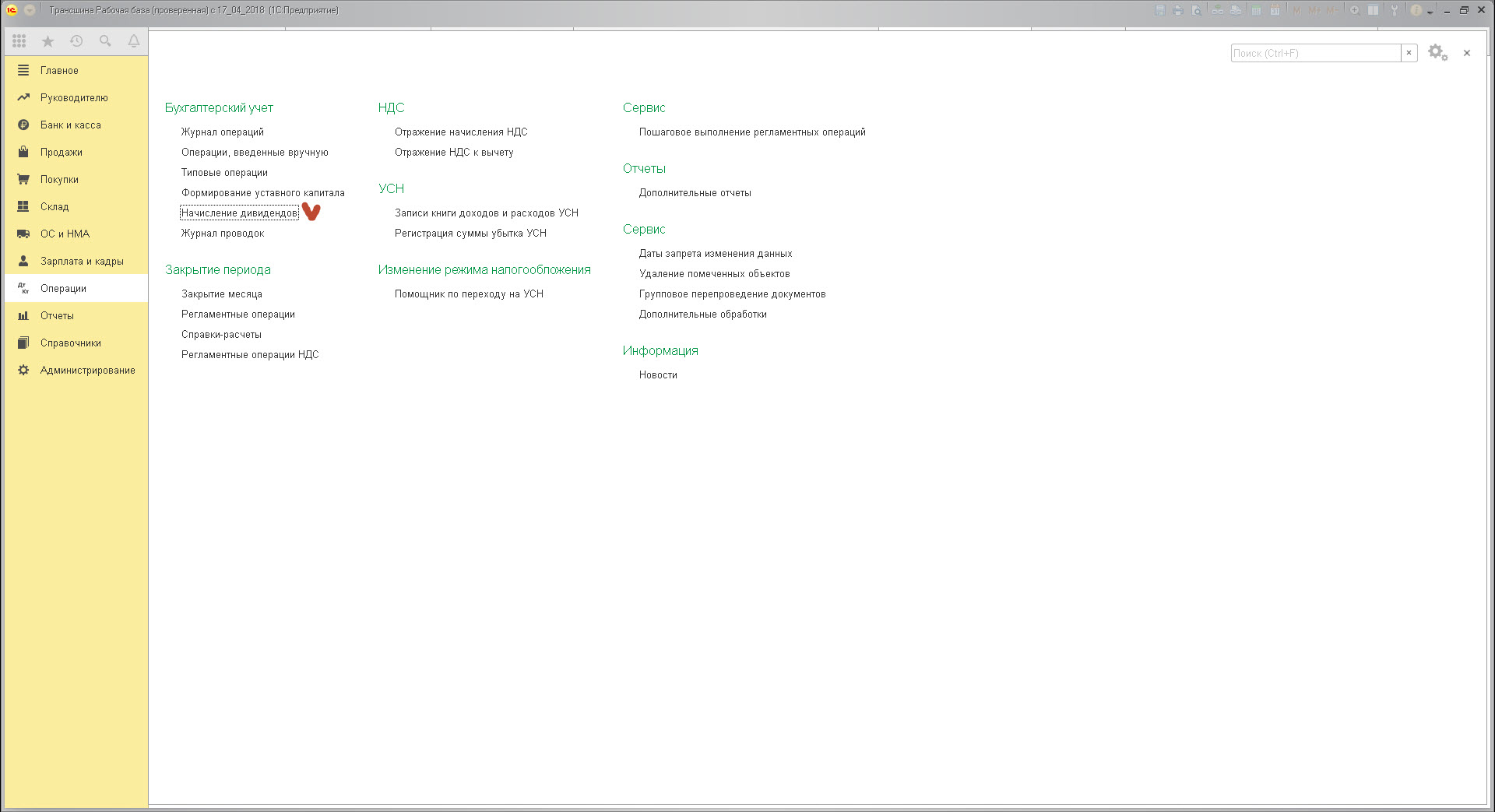Open Отражение НДС к вычету
Image resolution: width=1495 pixels, height=812 pixels.
coord(454,153)
